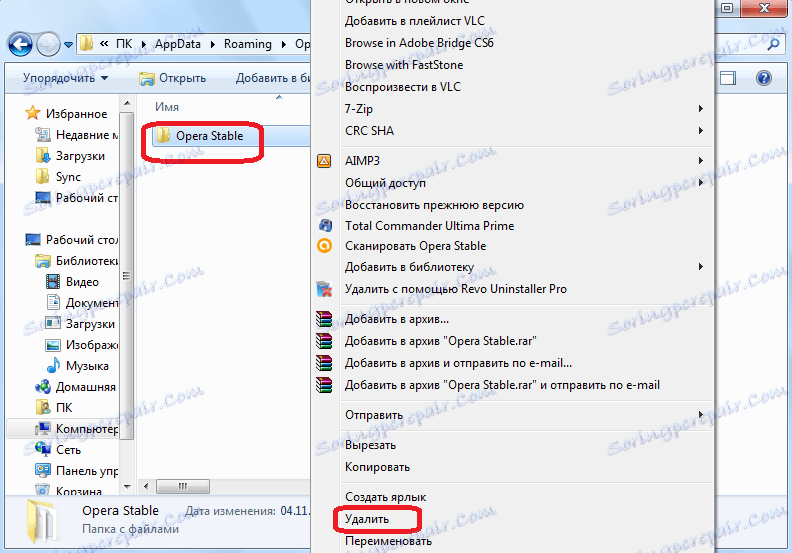Click the Открыть toolbar button

(173, 78)
